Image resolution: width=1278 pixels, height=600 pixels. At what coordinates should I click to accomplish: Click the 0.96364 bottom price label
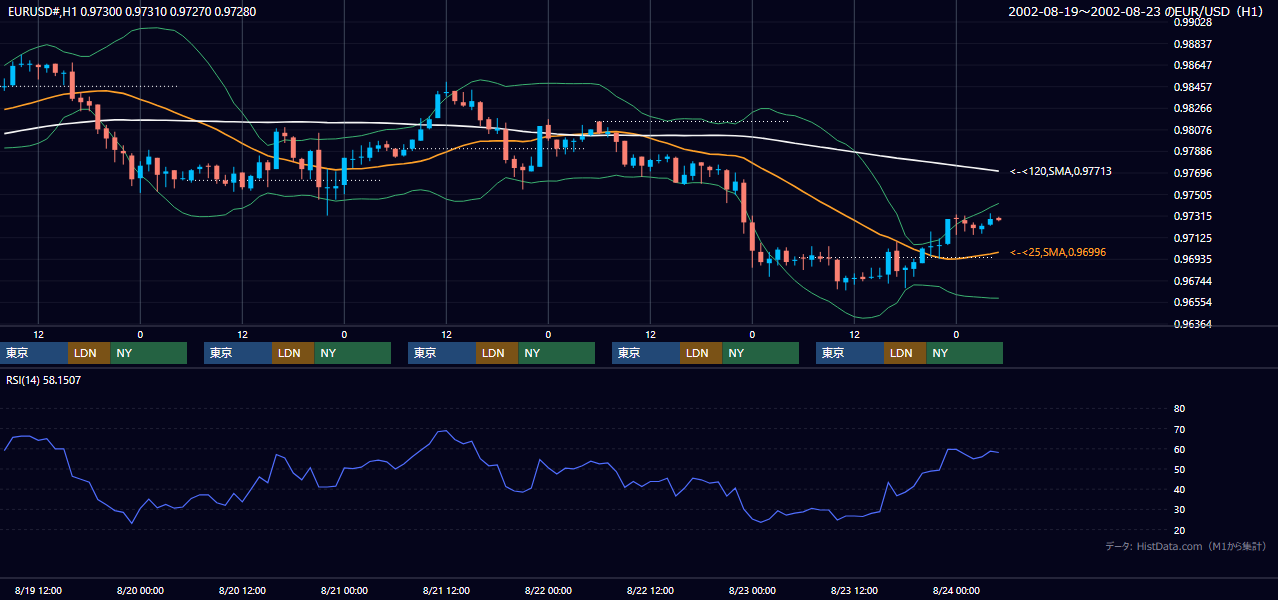tap(1192, 324)
